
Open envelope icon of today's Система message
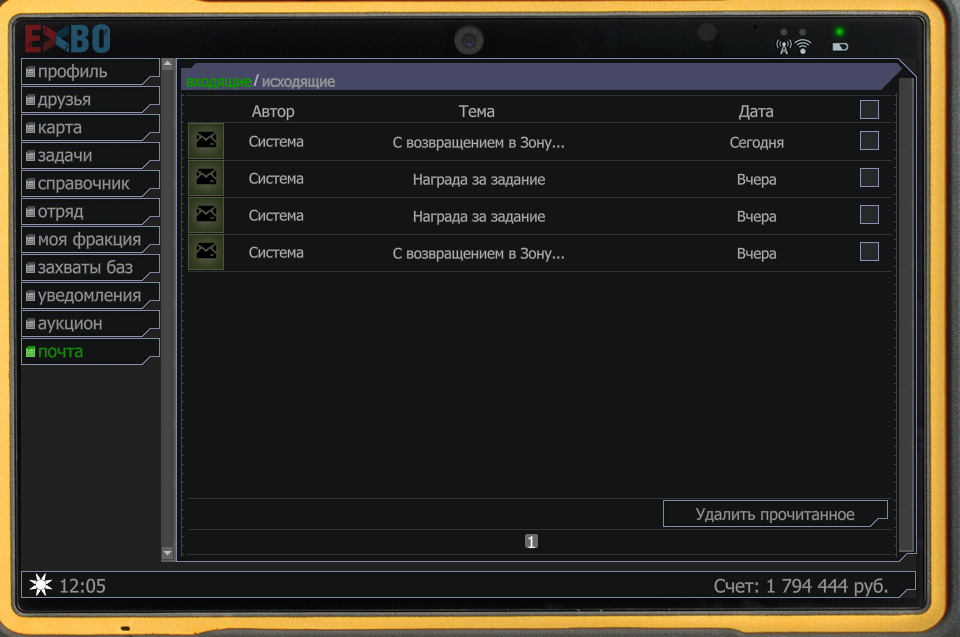[206, 141]
